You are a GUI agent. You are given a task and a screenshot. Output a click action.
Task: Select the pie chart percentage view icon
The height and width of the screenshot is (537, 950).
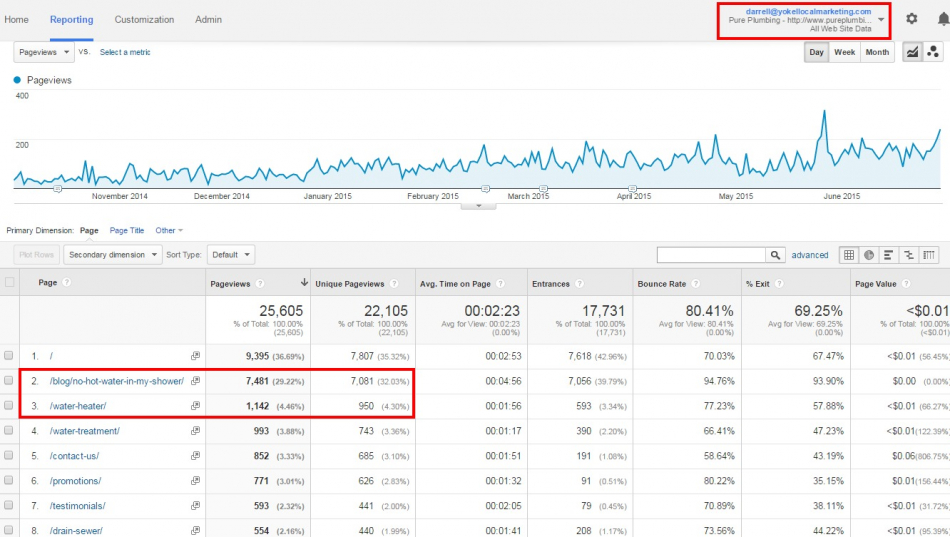[869, 255]
